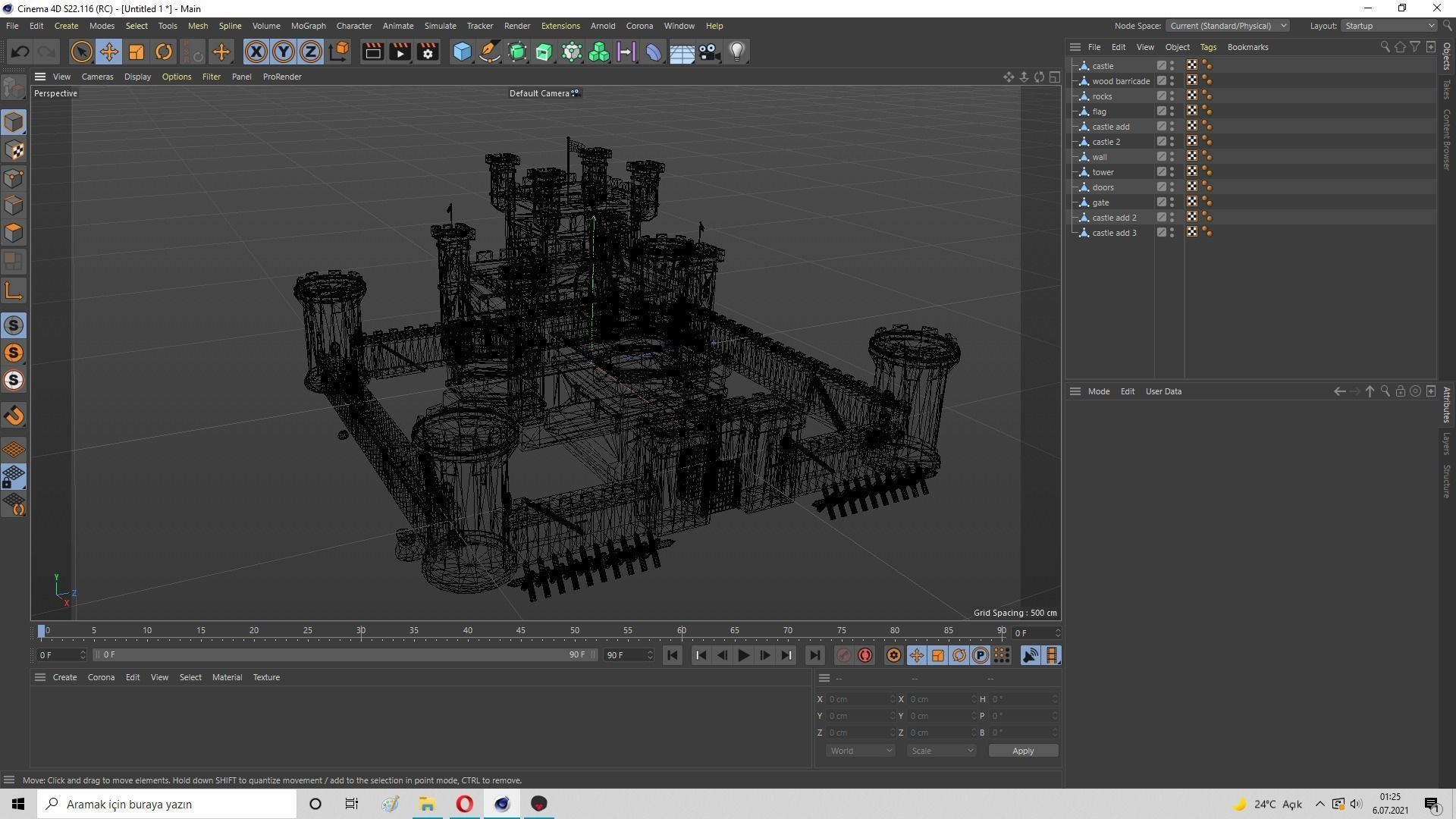Screen dimensions: 1456x819
Task: Open the Deformer bend icon
Action: [654, 52]
